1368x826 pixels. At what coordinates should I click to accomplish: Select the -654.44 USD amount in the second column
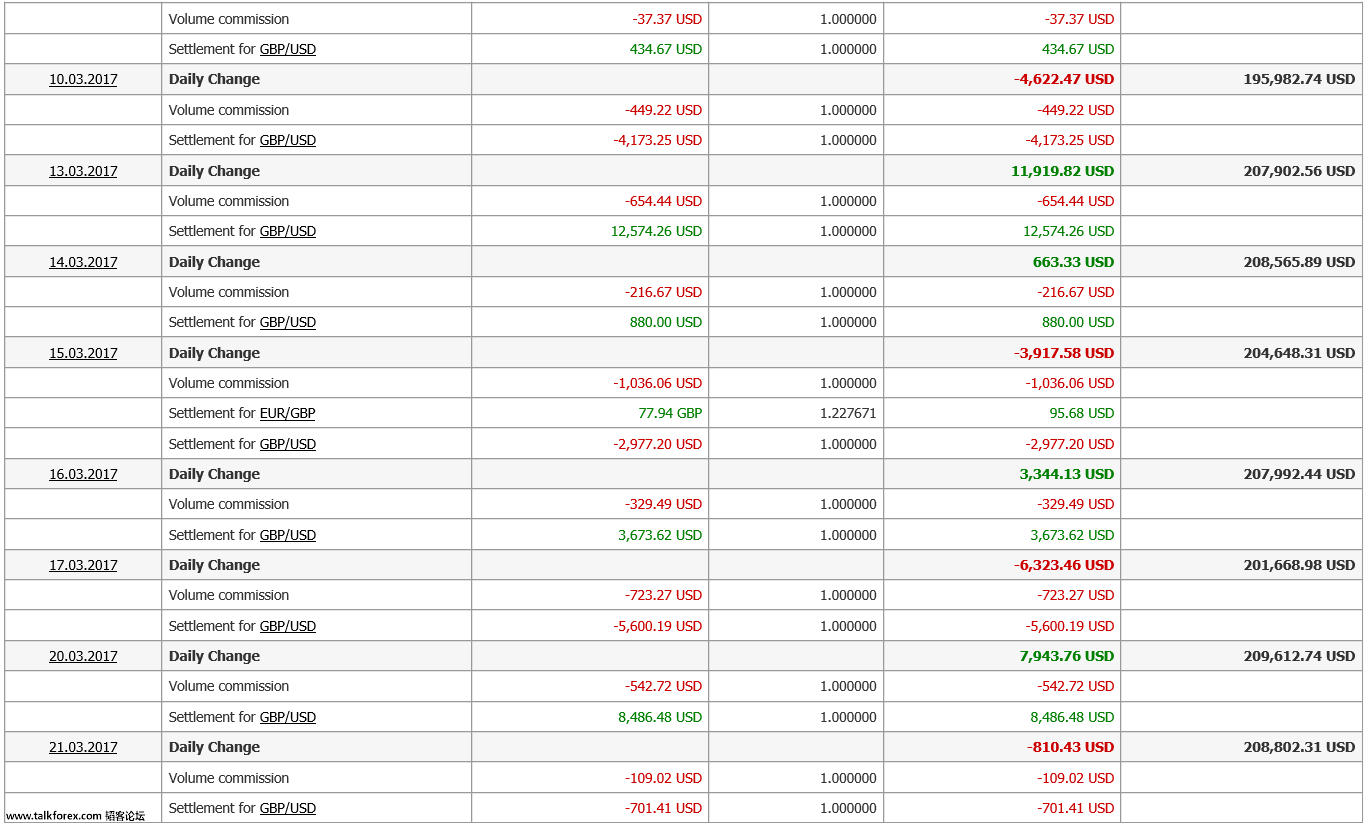coord(663,201)
